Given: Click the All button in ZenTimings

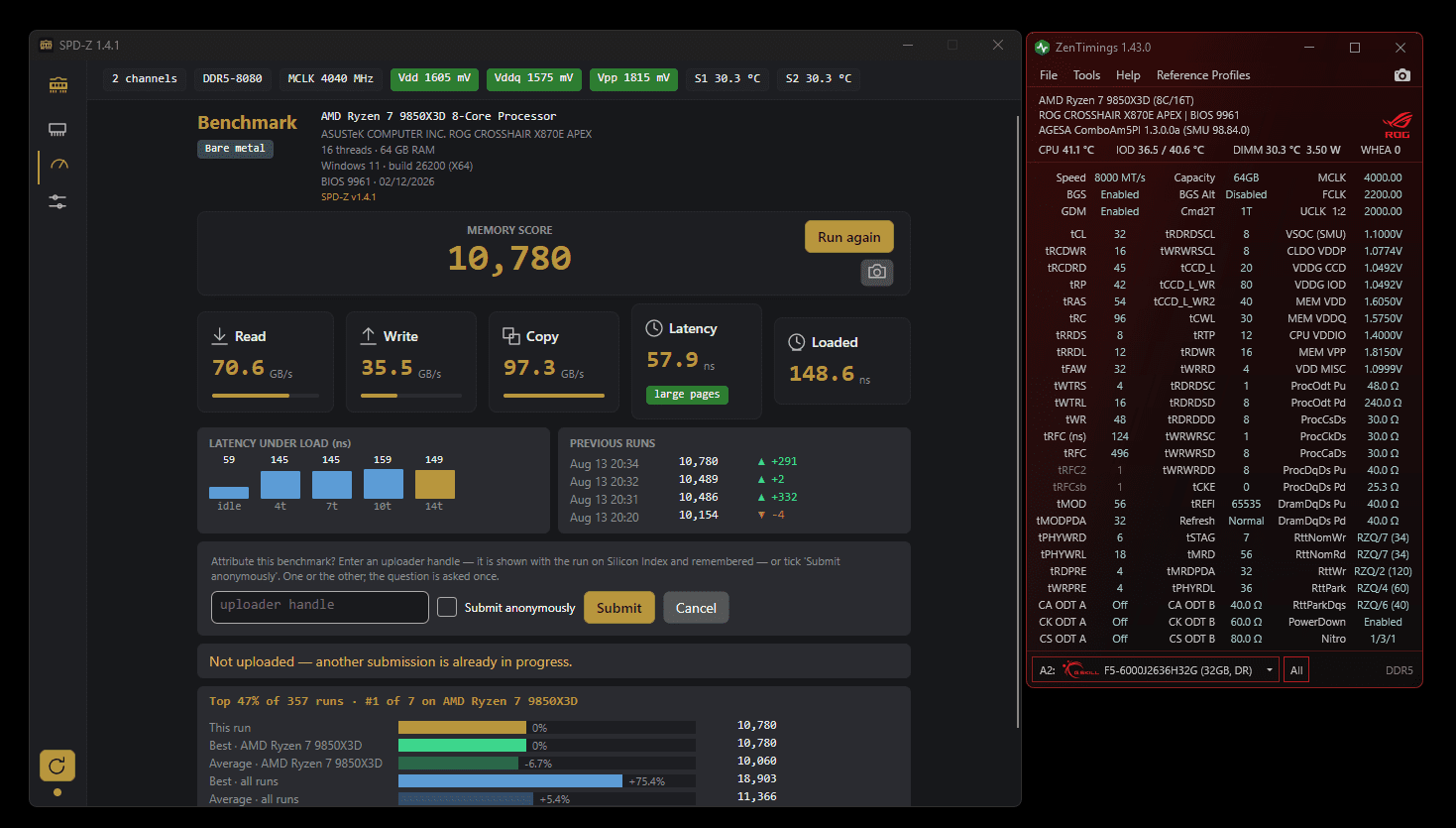Looking at the screenshot, I should [x=1296, y=670].
